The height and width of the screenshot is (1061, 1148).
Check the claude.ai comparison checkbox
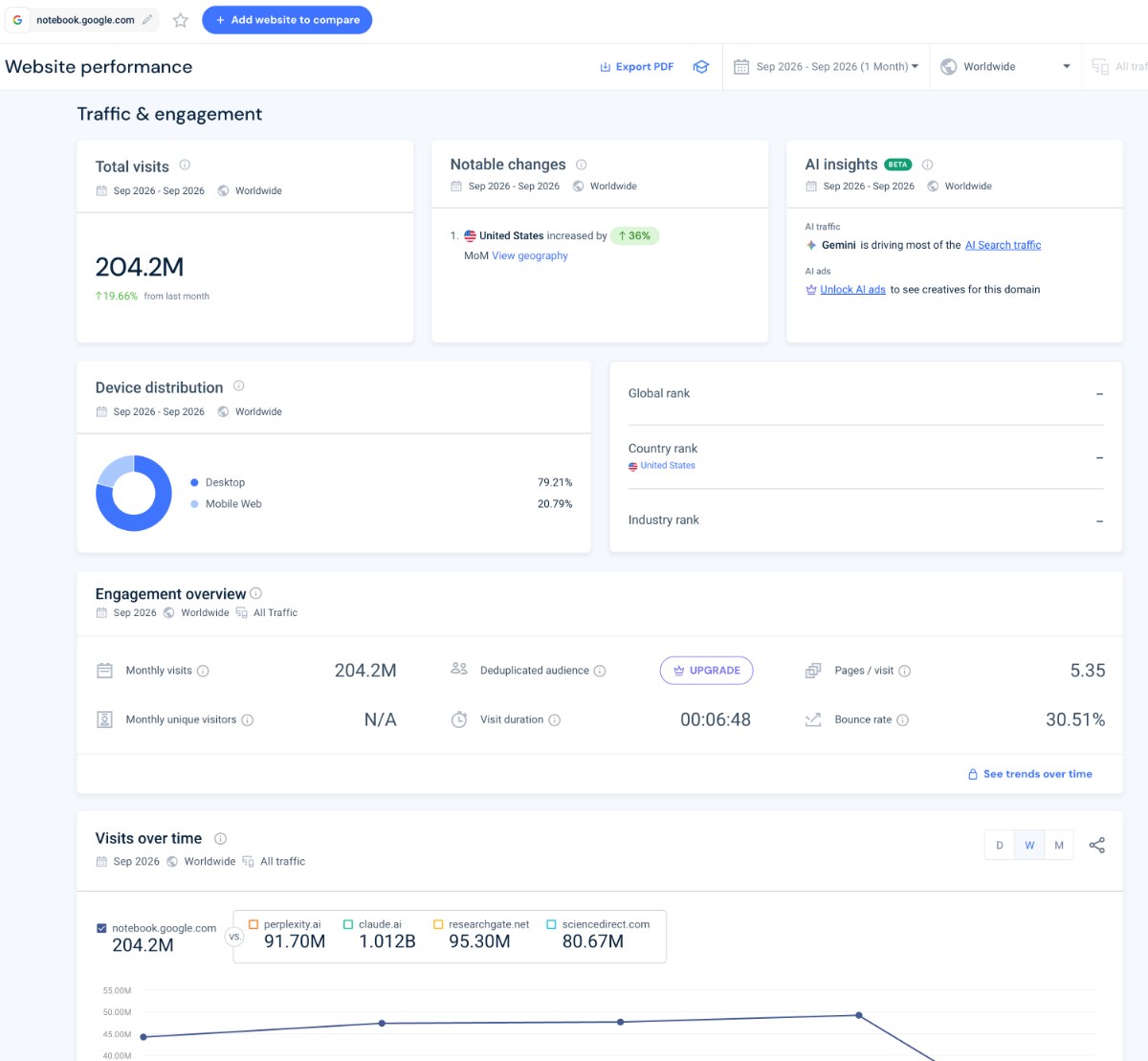pyautogui.click(x=348, y=924)
